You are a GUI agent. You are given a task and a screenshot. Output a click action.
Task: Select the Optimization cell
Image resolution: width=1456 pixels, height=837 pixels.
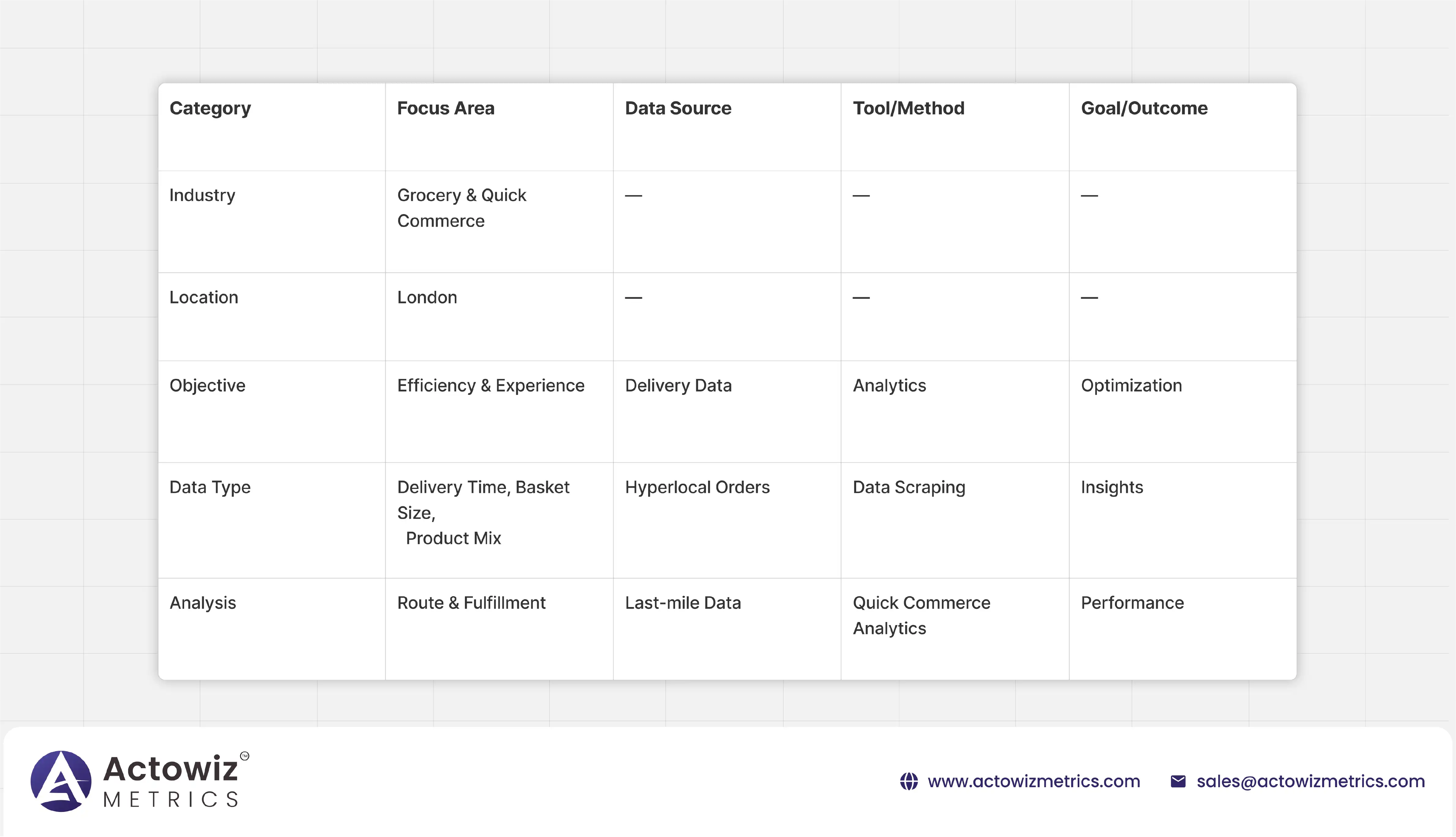tap(1131, 385)
